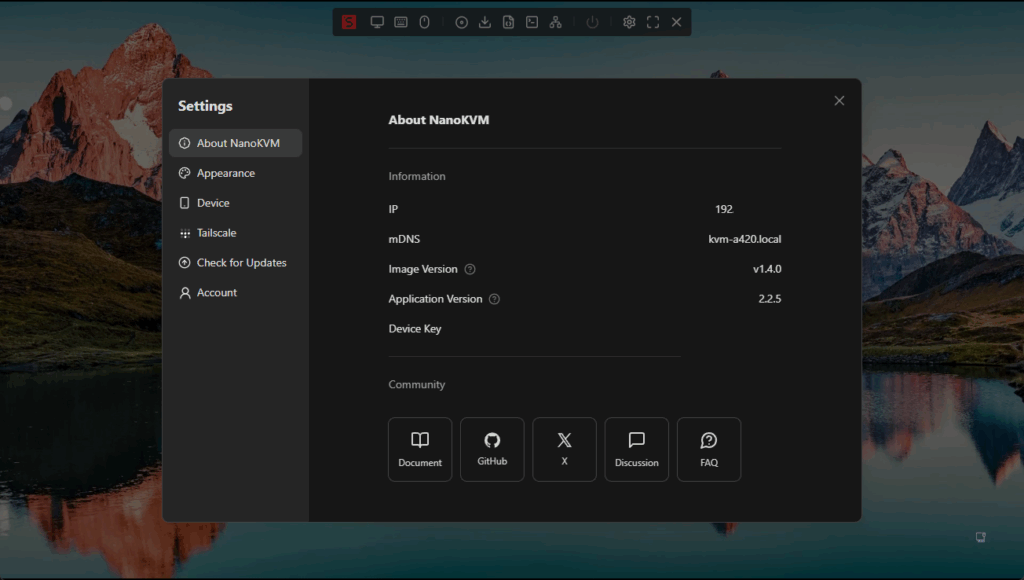Click the keyboard icon in top toolbar
The width and height of the screenshot is (1024, 580).
[x=401, y=22]
